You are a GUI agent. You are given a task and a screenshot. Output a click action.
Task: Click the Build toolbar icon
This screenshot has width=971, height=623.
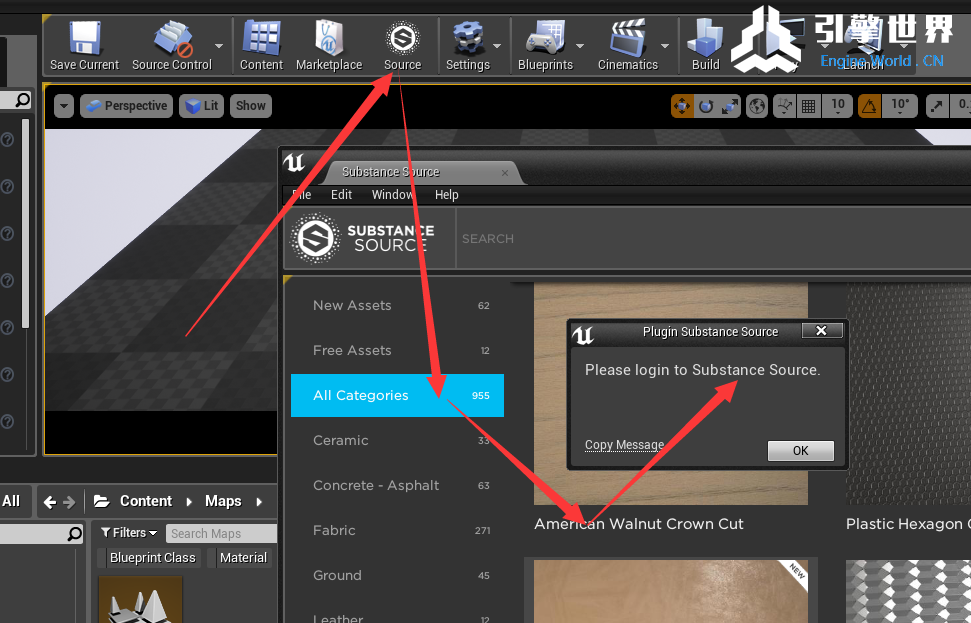pyautogui.click(x=705, y=38)
